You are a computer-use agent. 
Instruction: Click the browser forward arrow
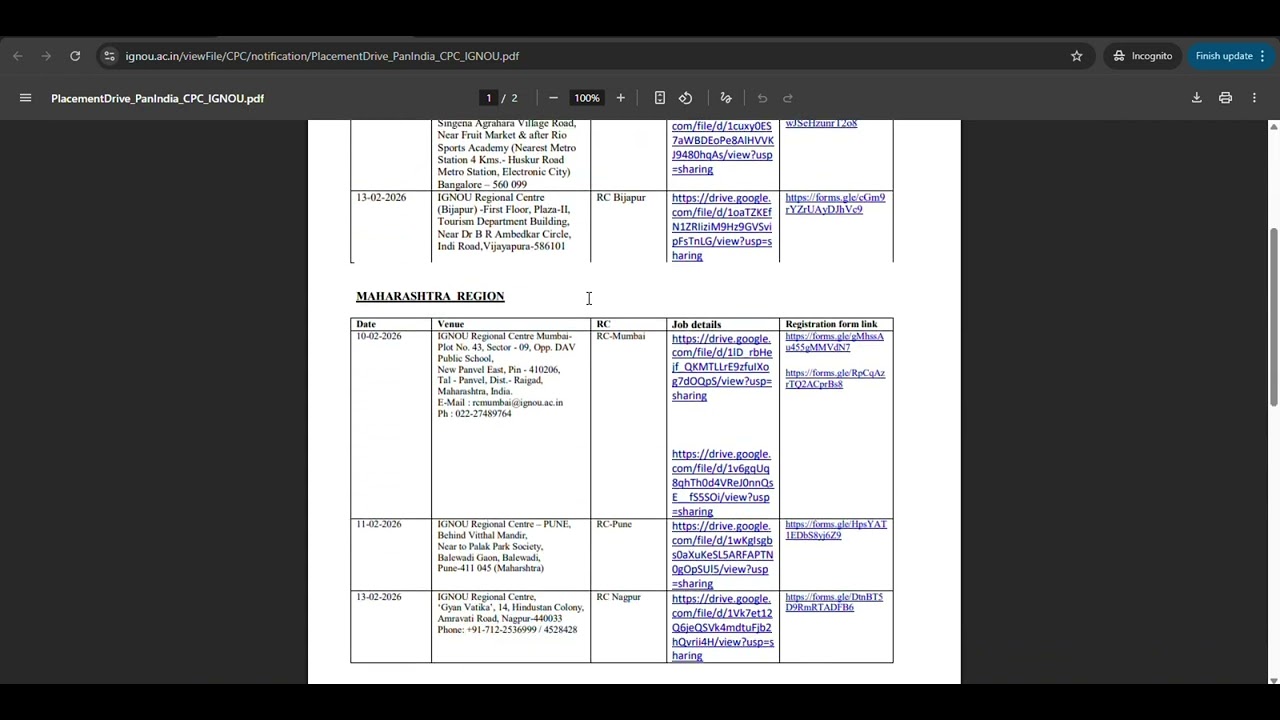(x=46, y=56)
